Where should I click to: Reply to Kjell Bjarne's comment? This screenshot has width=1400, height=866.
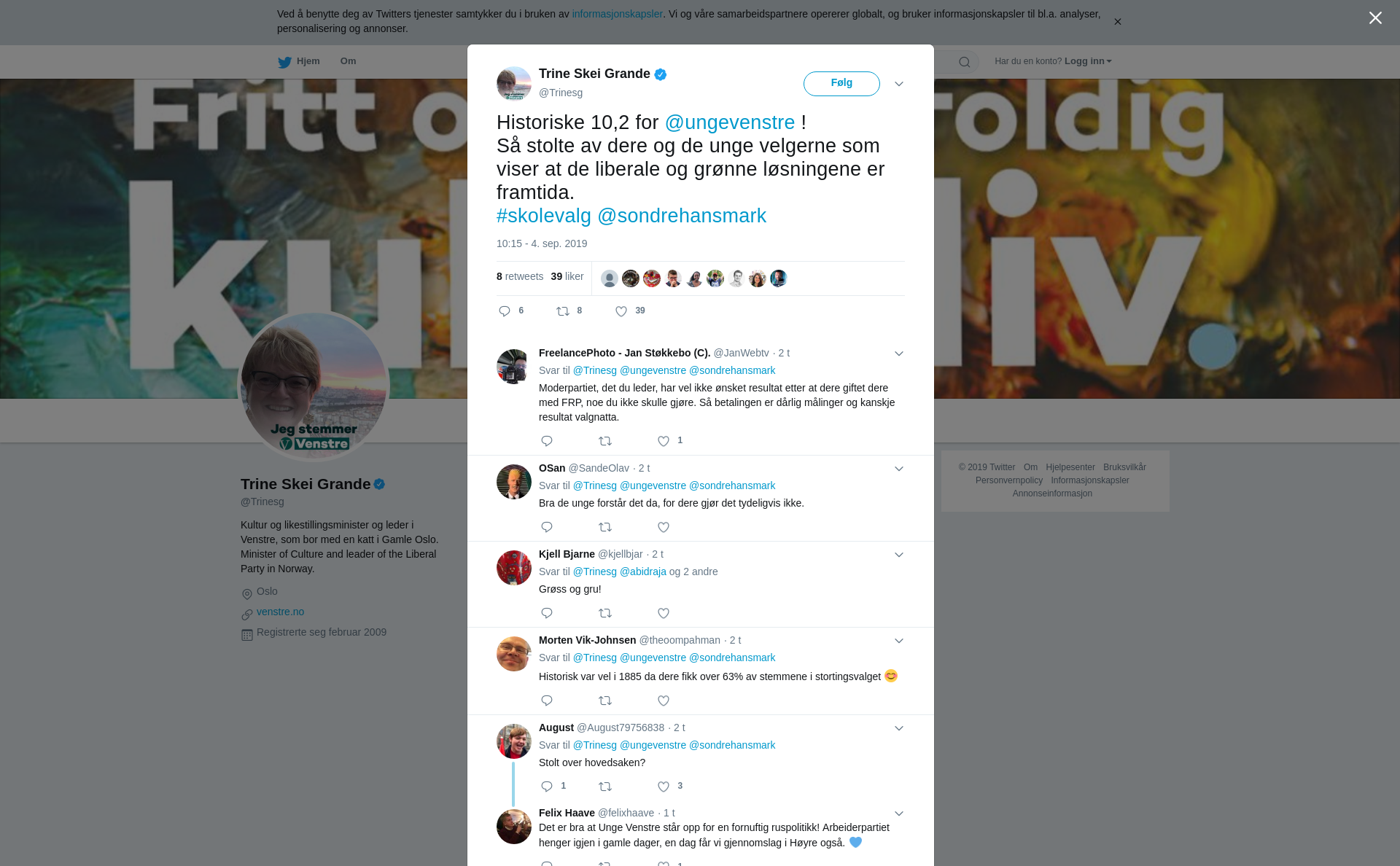[x=547, y=613]
